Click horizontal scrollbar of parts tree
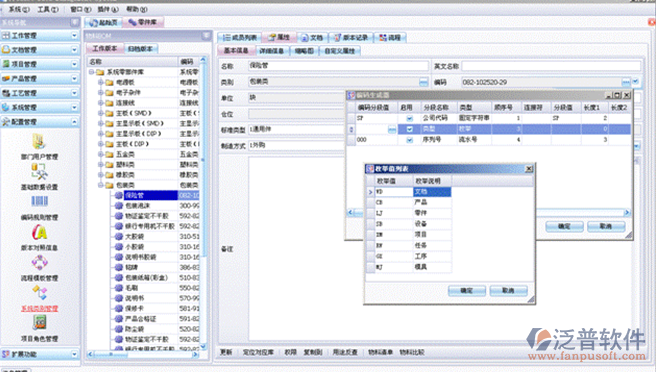This screenshot has height=372, width=656. coord(143,354)
